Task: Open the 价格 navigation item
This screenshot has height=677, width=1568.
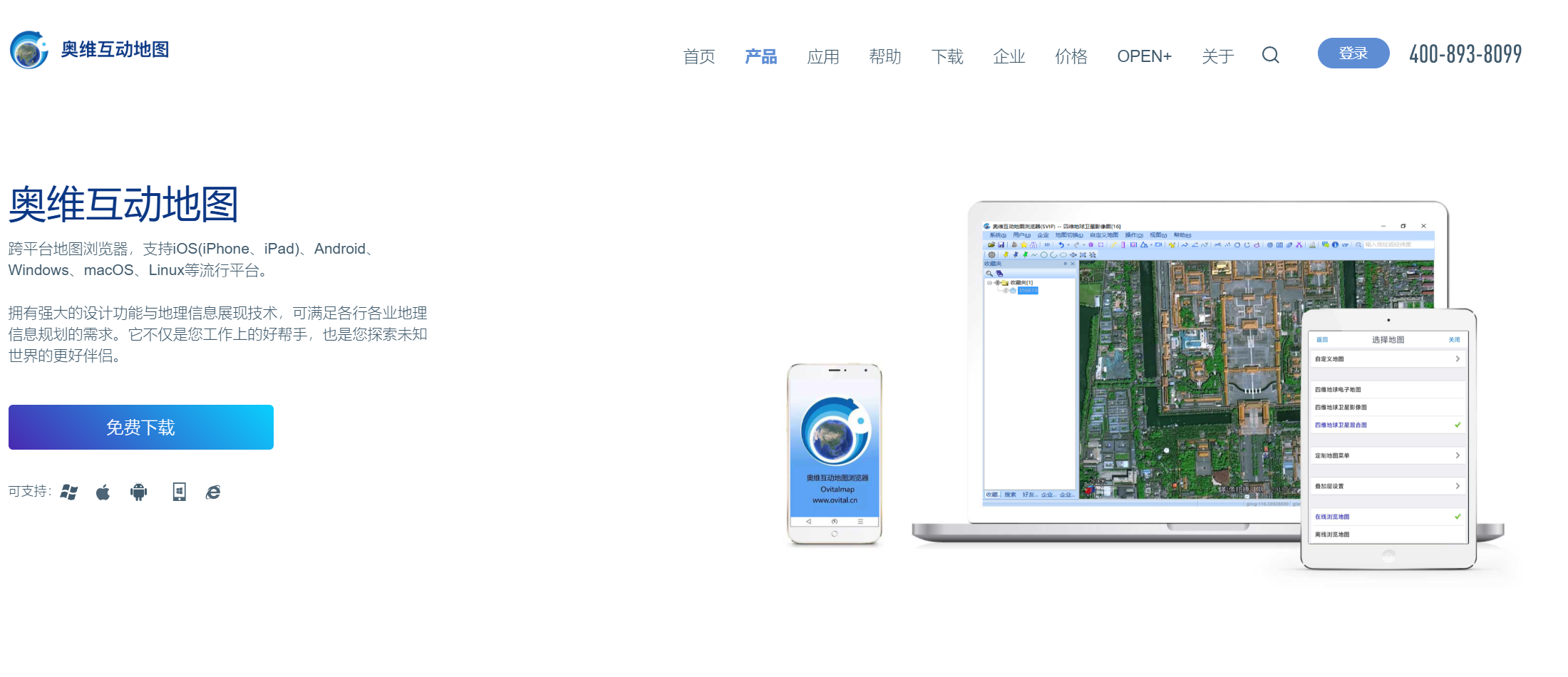Action: [x=1071, y=56]
